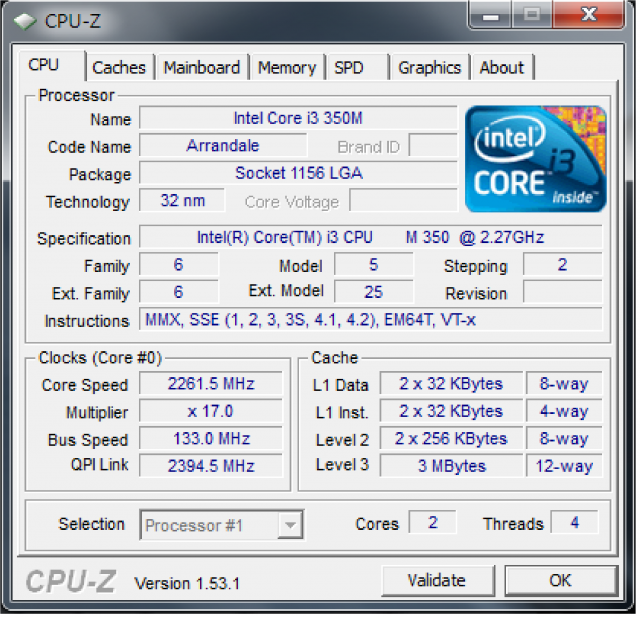640x617 pixels.
Task: Click Level 3 size '3 MBytes'
Action: pos(453,468)
